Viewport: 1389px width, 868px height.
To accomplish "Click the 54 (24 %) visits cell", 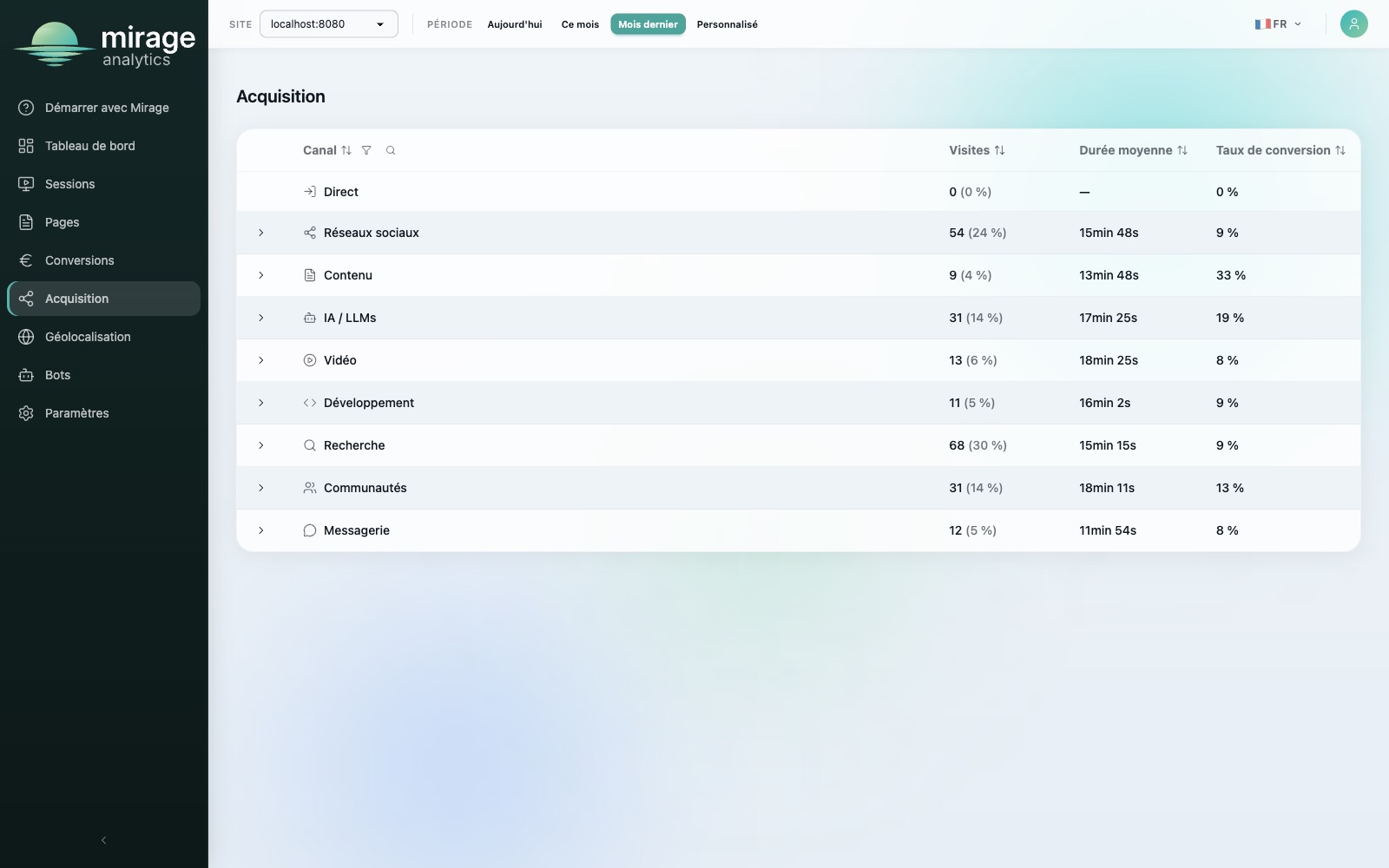I will click(x=978, y=233).
